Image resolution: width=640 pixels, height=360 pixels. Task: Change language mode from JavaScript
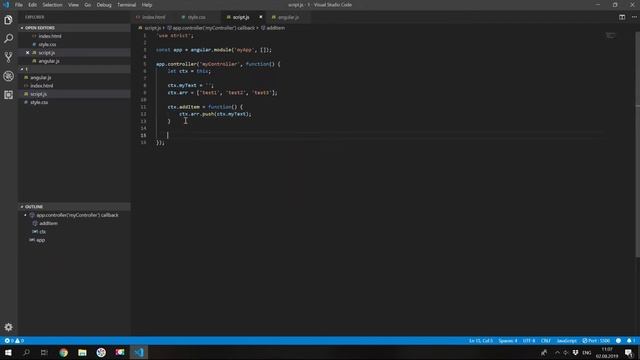tap(567, 340)
